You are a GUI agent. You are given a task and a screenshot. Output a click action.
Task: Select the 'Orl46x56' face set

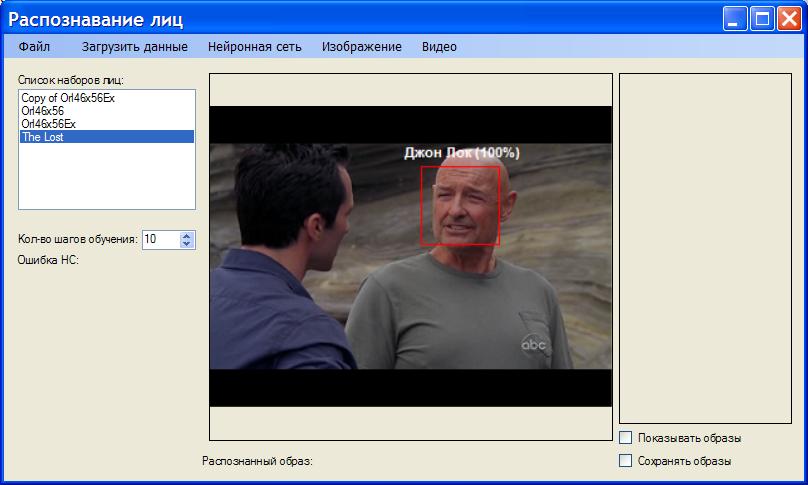[x=107, y=111]
